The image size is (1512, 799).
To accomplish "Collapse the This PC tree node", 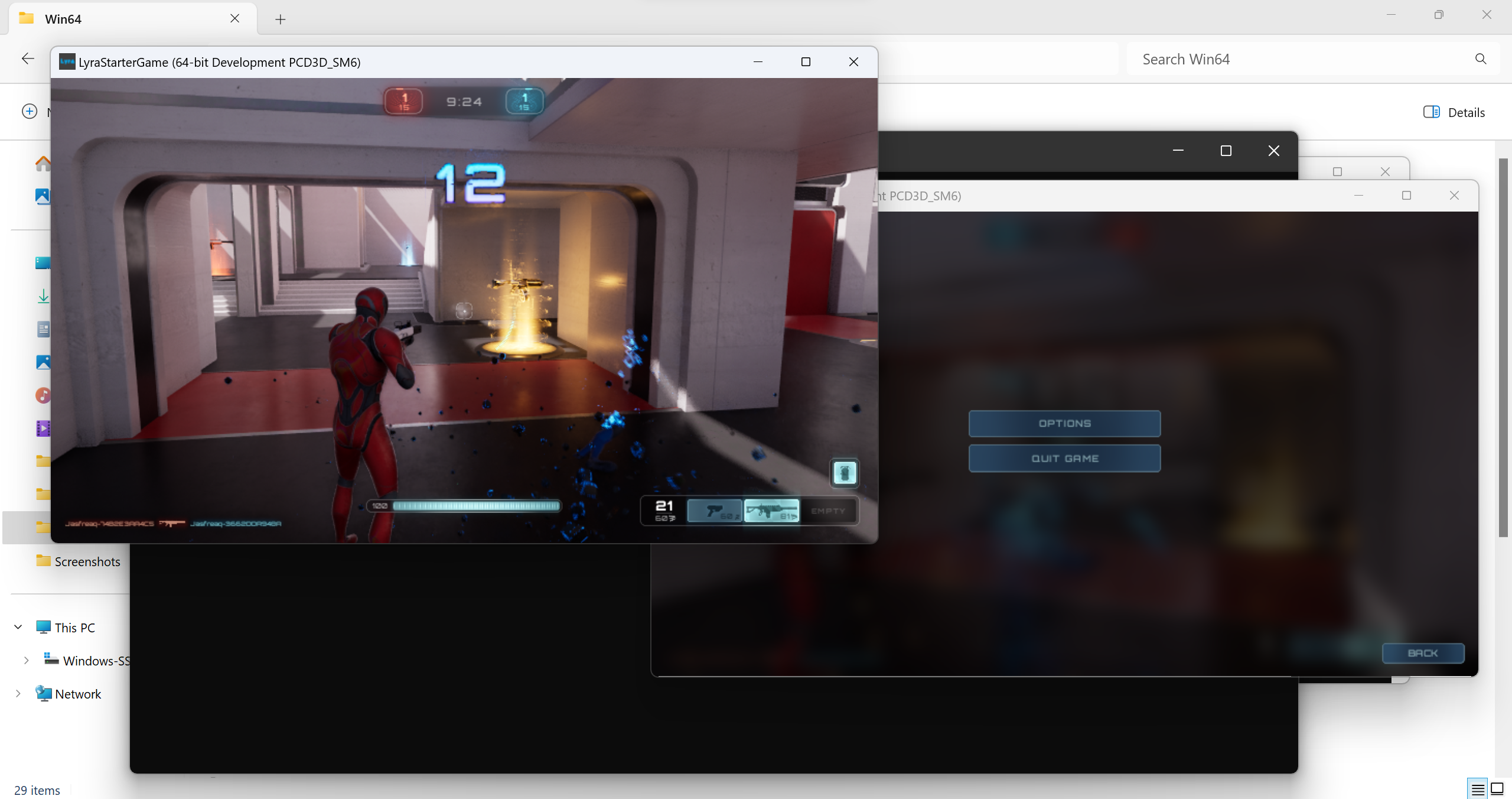I will click(x=18, y=627).
